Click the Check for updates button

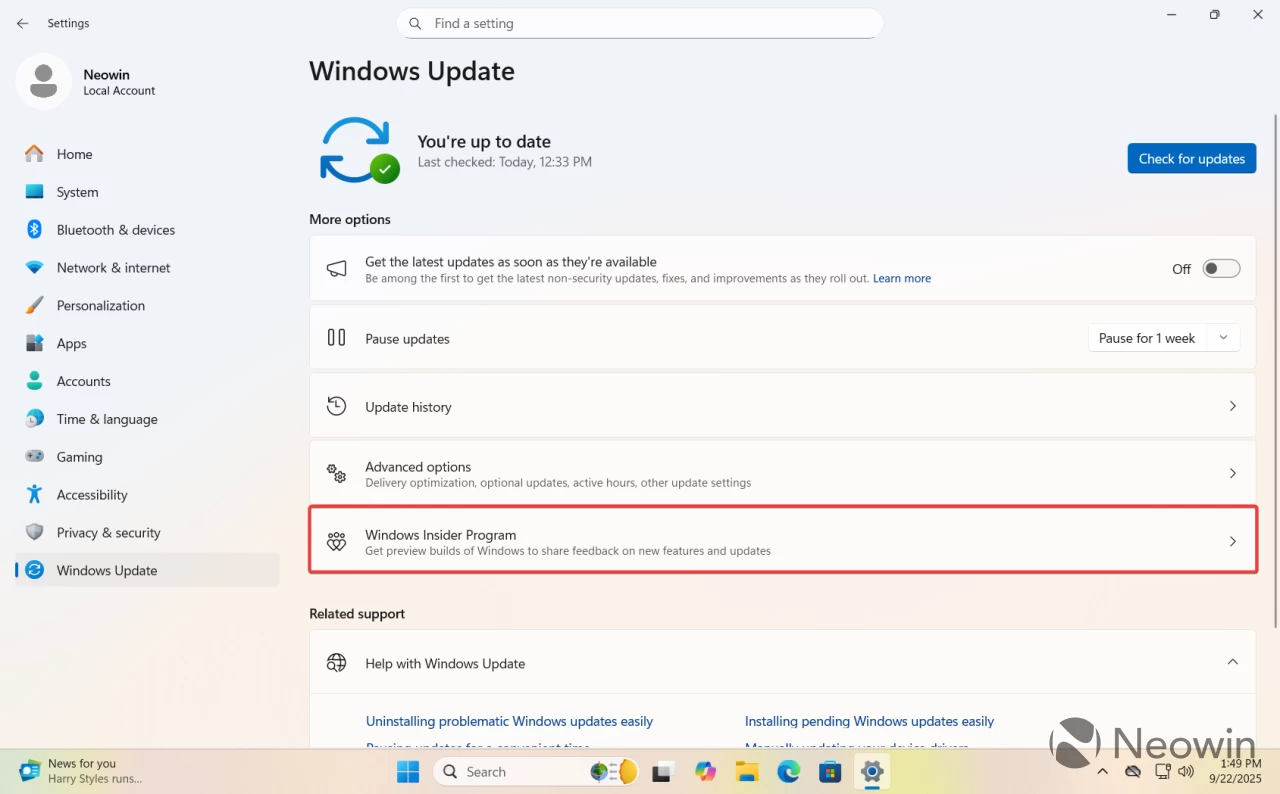(x=1191, y=158)
